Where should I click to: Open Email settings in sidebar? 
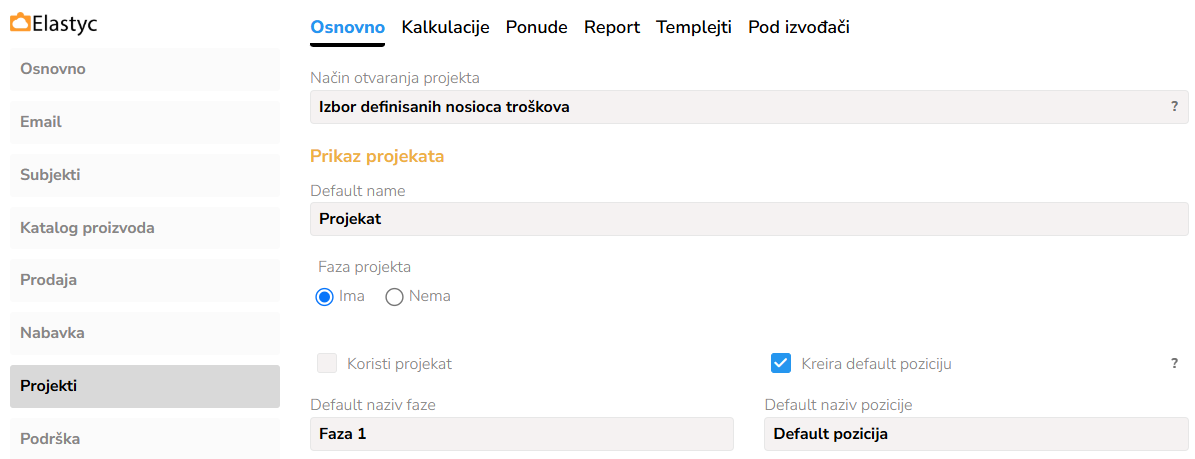click(145, 122)
